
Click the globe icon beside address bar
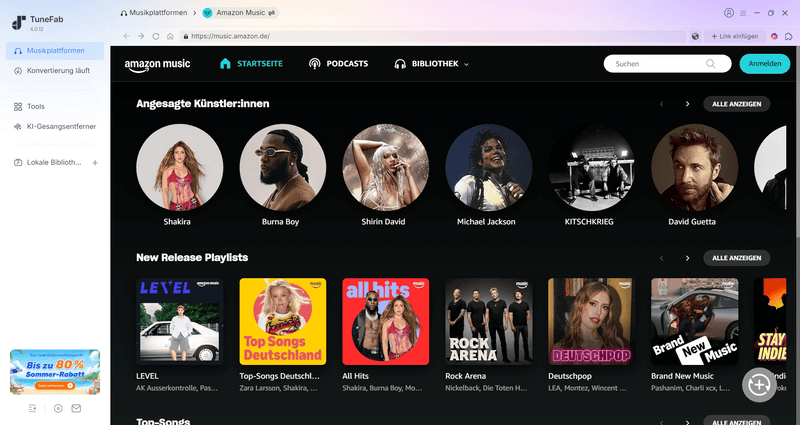tap(695, 36)
